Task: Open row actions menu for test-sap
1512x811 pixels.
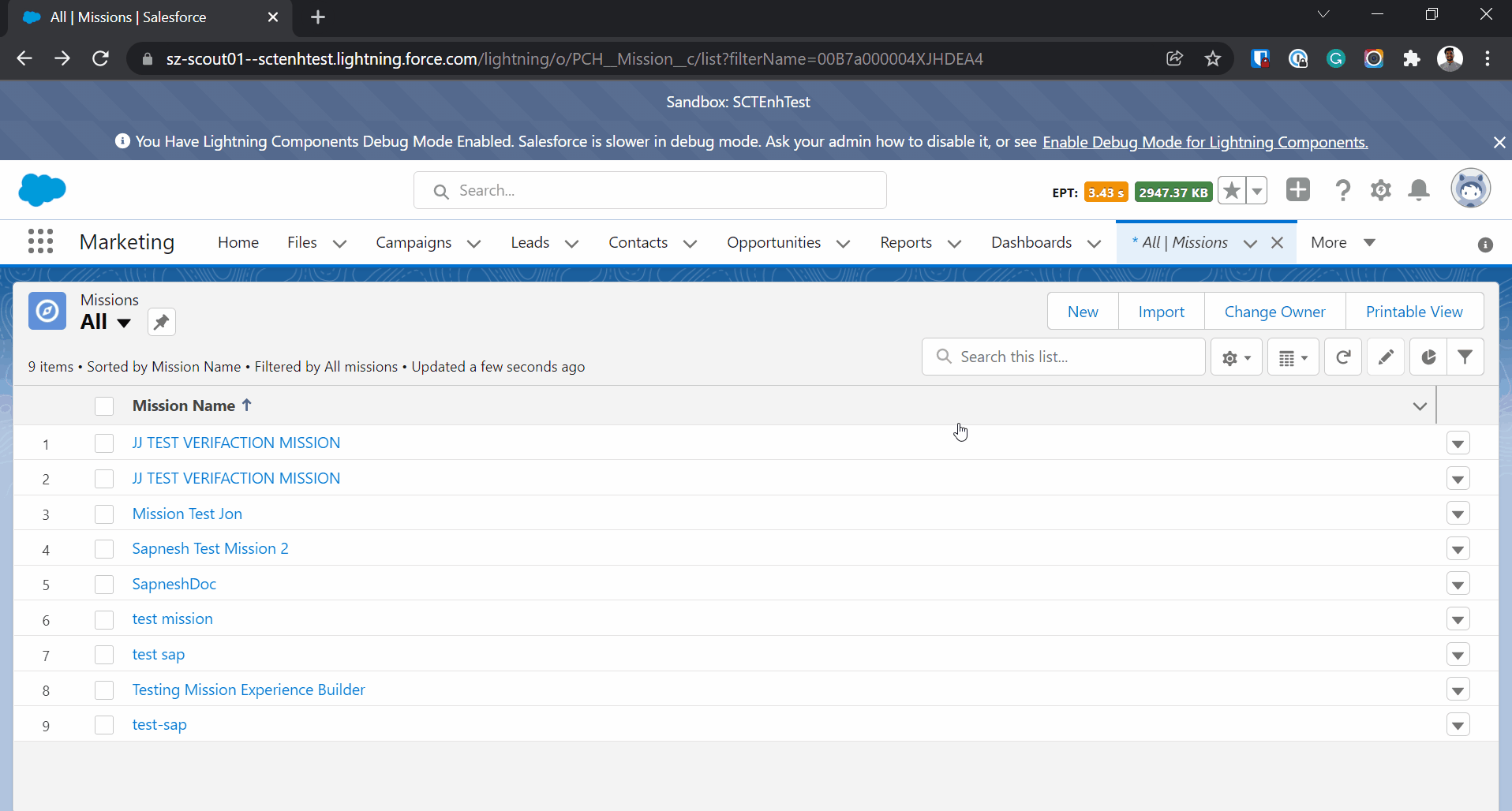Action: click(1458, 725)
